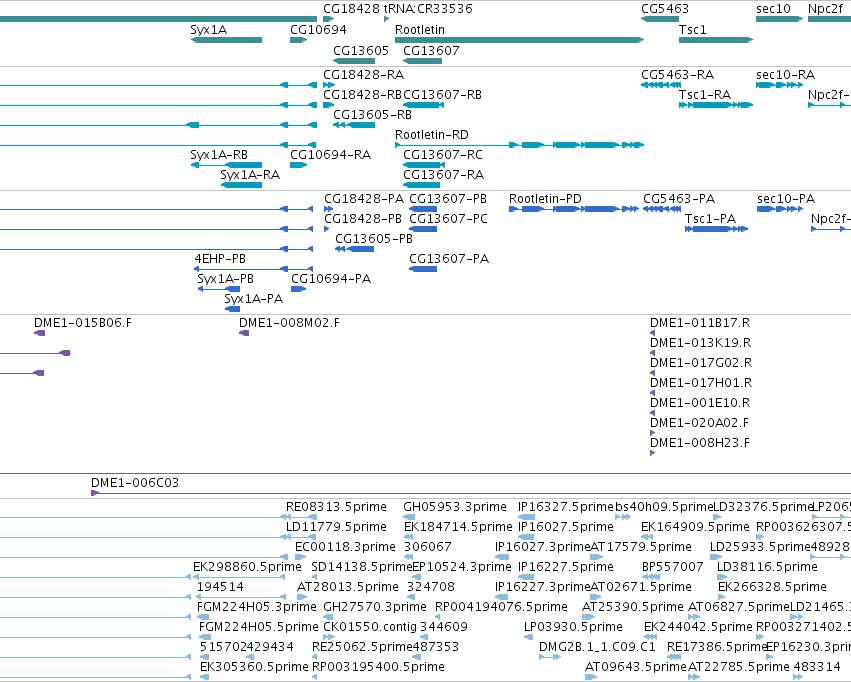Click the Tsc1 gene label
Viewport: 851px width, 682px height.
(693, 30)
